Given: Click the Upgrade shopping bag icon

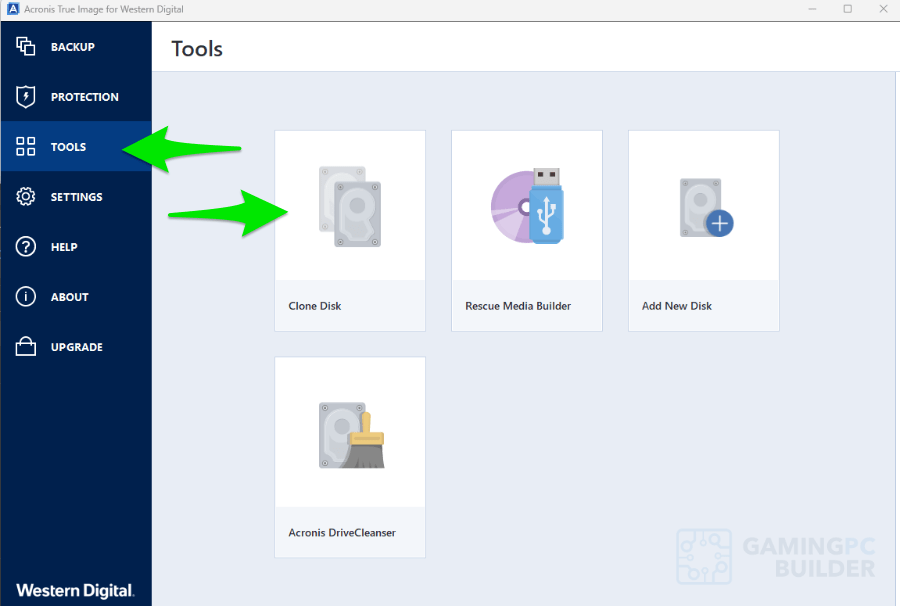Looking at the screenshot, I should [25, 347].
